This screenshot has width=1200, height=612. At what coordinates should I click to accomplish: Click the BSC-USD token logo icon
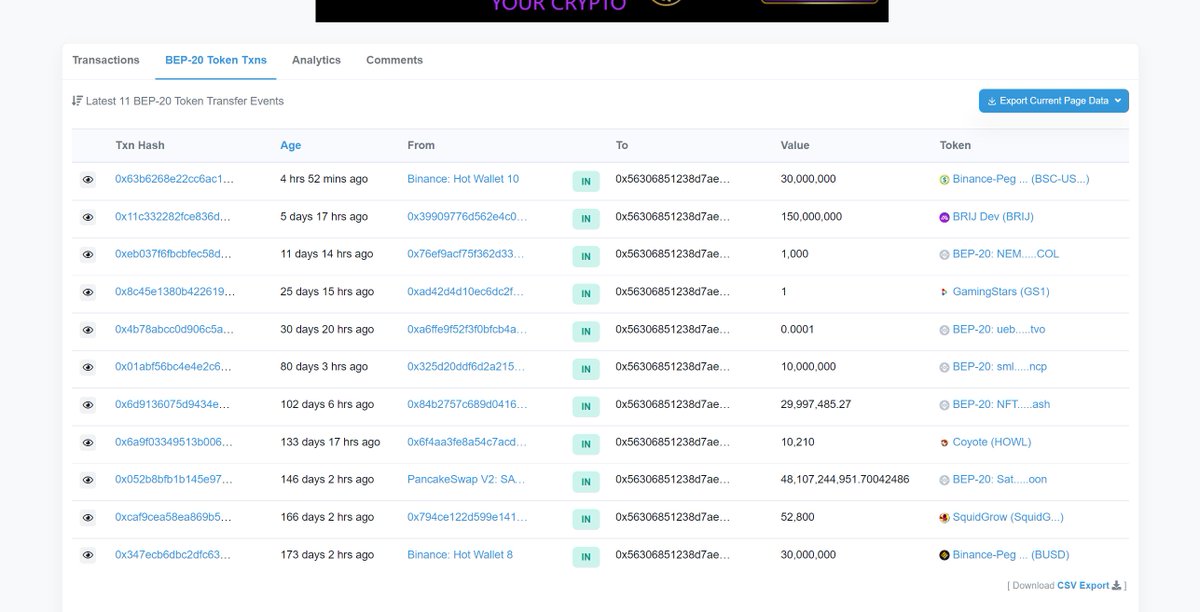click(944, 180)
